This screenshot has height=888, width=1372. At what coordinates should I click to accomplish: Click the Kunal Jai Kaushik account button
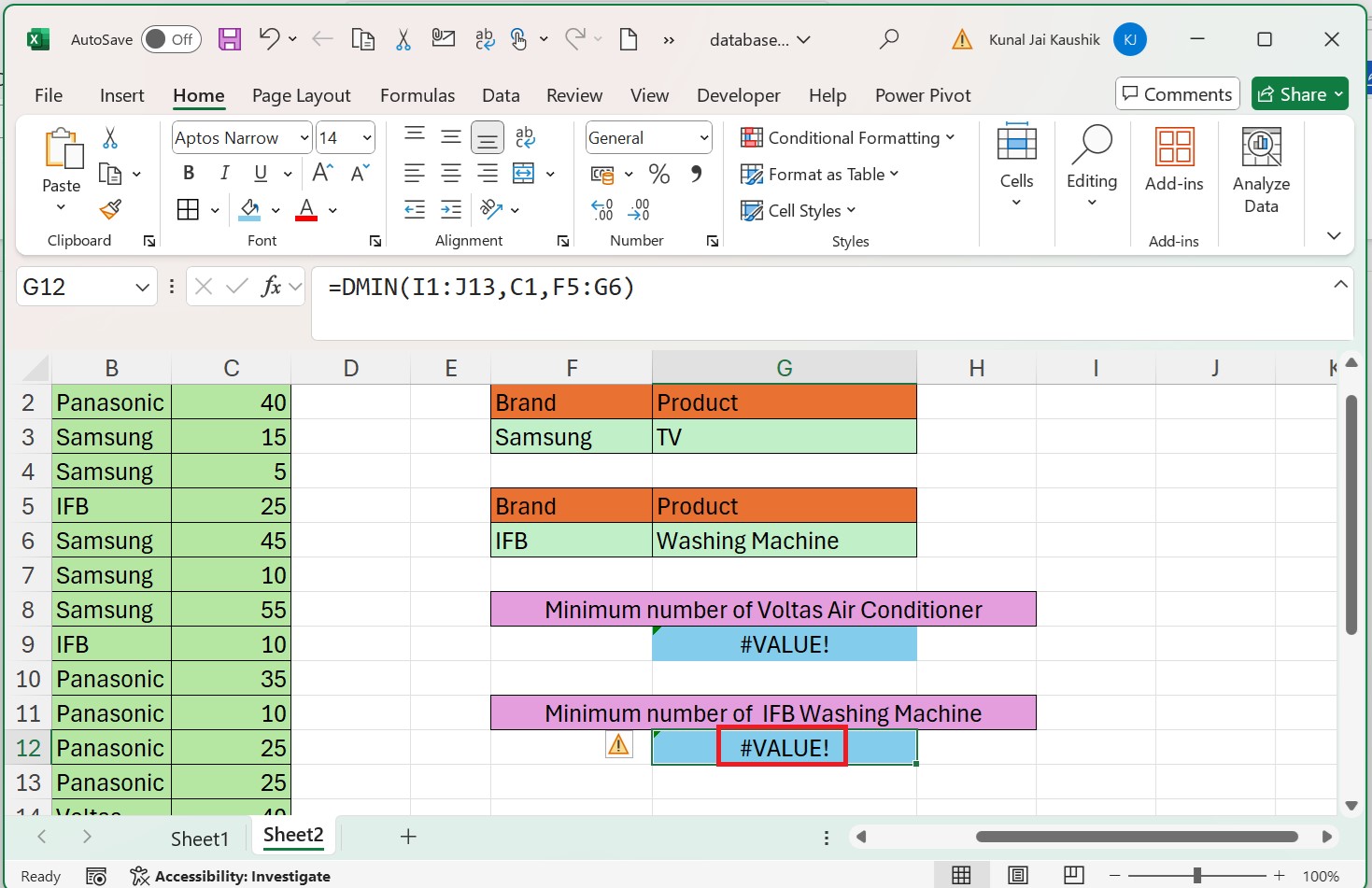(x=1068, y=39)
